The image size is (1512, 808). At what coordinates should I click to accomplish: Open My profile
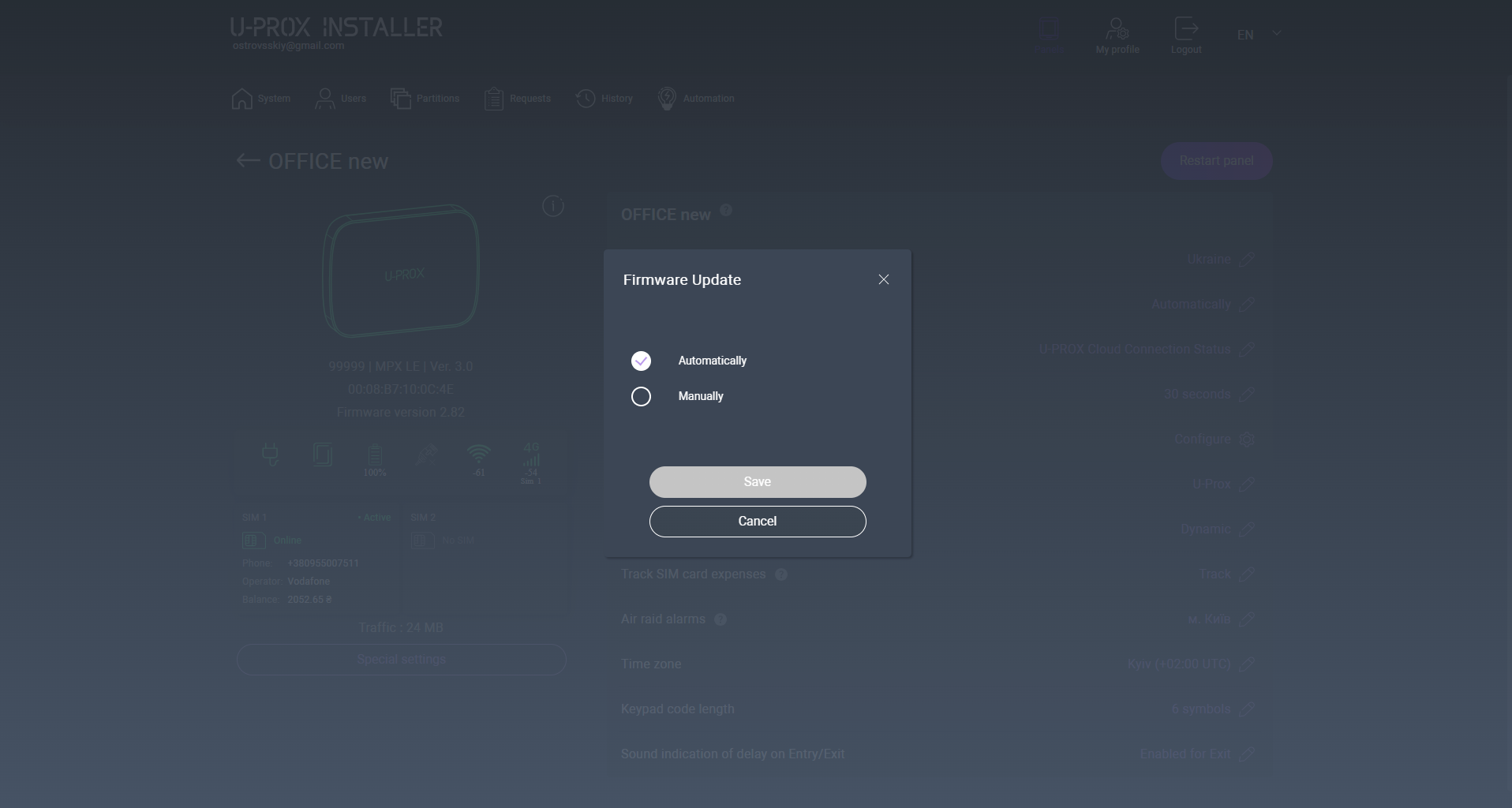[1117, 36]
